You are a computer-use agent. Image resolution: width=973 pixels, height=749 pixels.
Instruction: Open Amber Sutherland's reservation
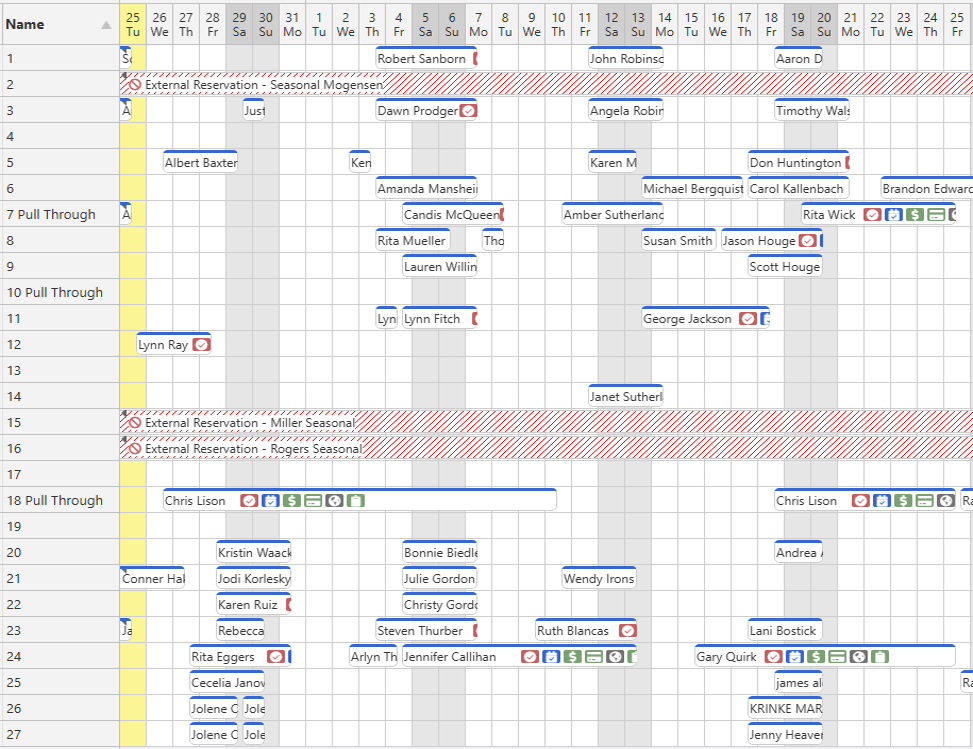[x=612, y=215]
